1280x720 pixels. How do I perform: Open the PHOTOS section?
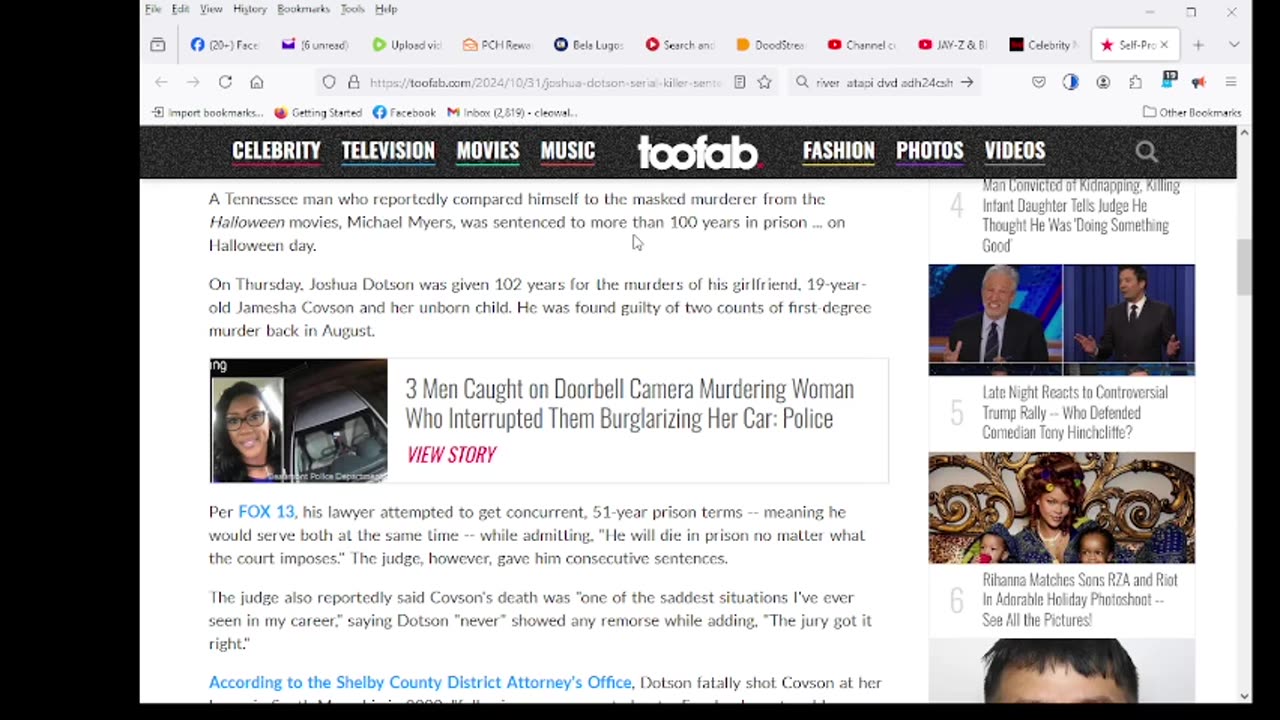(x=930, y=151)
